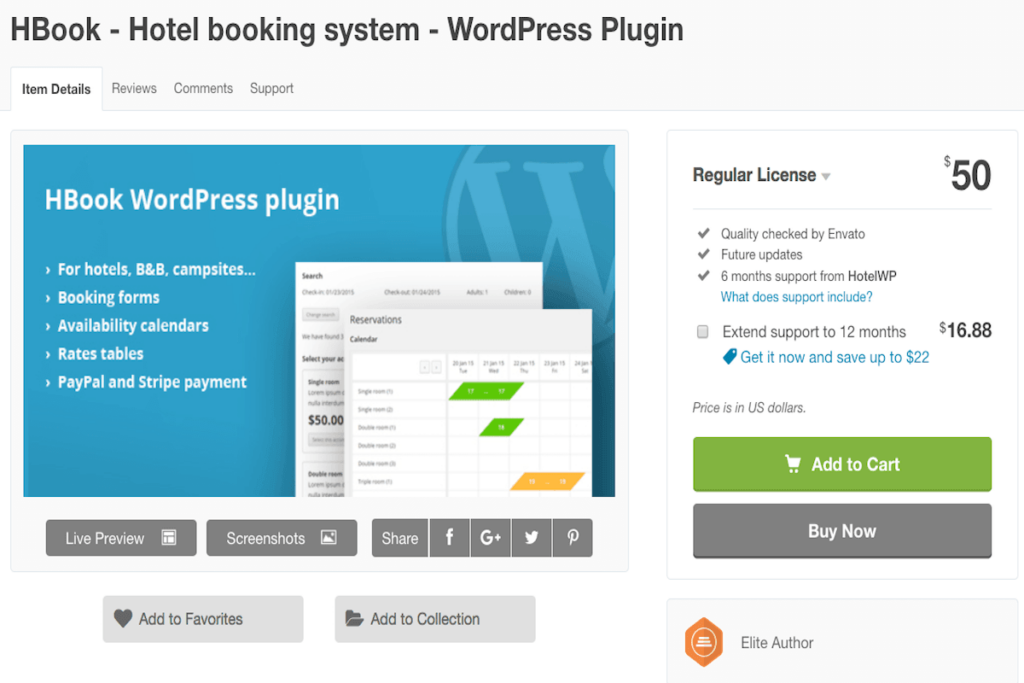Open the Item Details tab
This screenshot has width=1024, height=683.
tap(56, 89)
